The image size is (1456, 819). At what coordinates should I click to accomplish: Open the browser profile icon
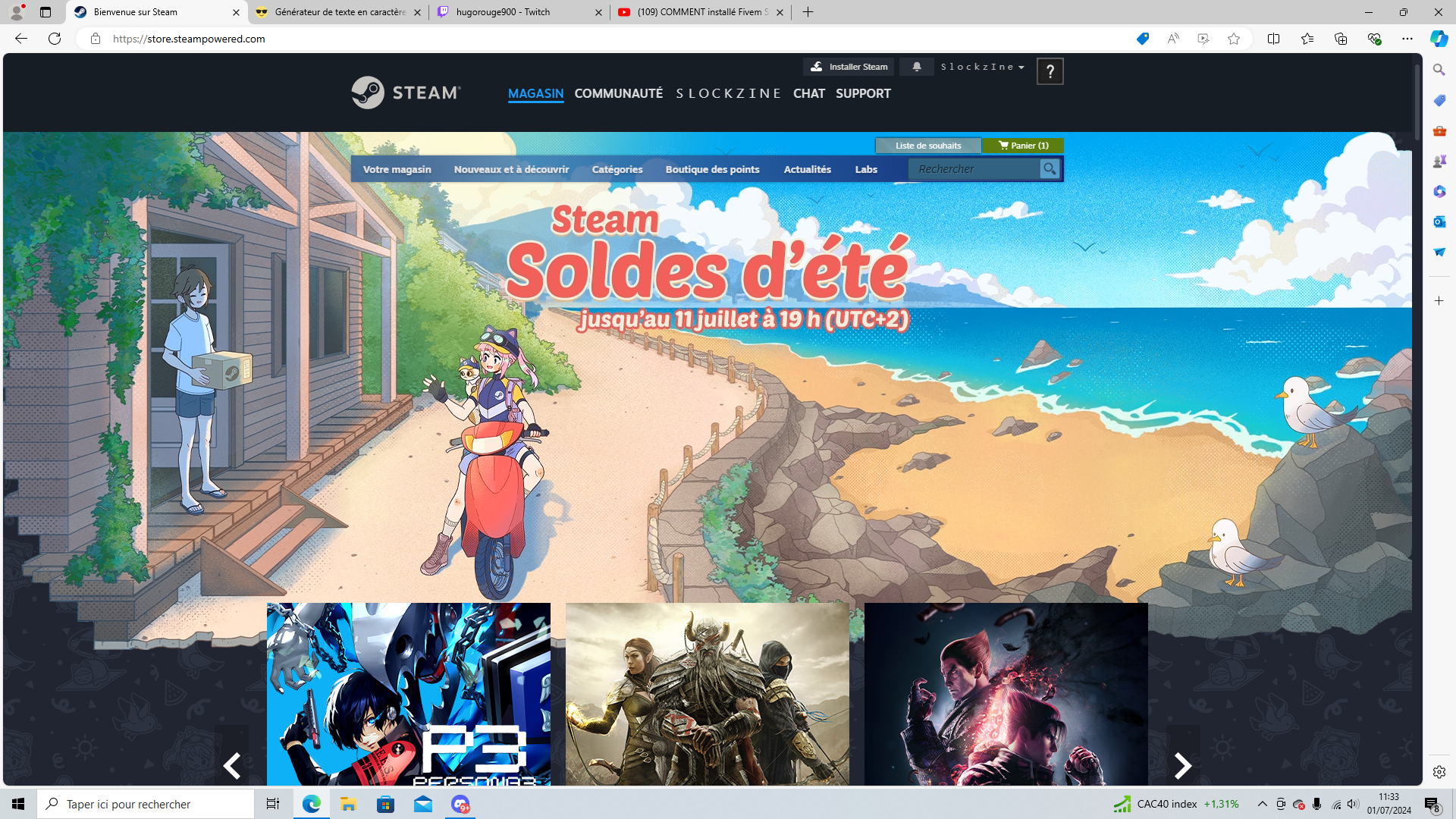17,12
